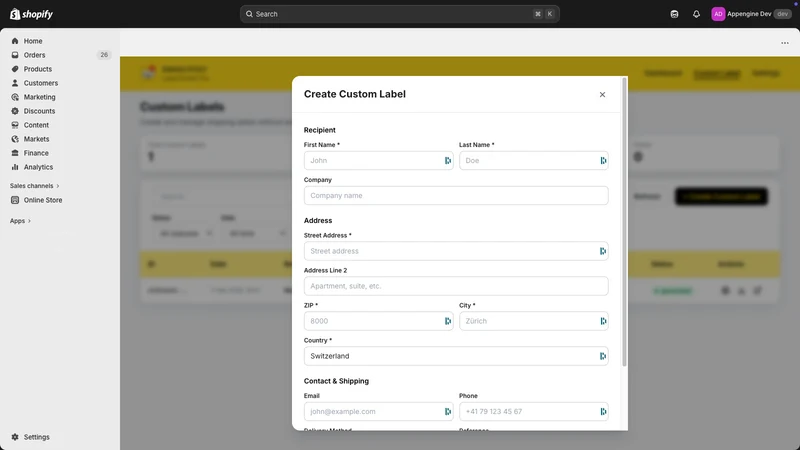Click autofill icon in ZIP field
Screen dimensions: 800x450
[447, 321]
